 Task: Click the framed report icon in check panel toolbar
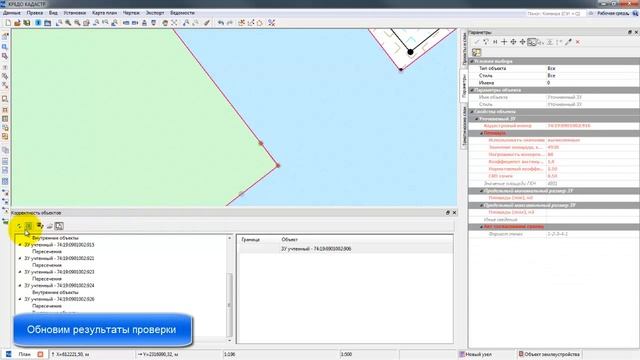(59, 226)
